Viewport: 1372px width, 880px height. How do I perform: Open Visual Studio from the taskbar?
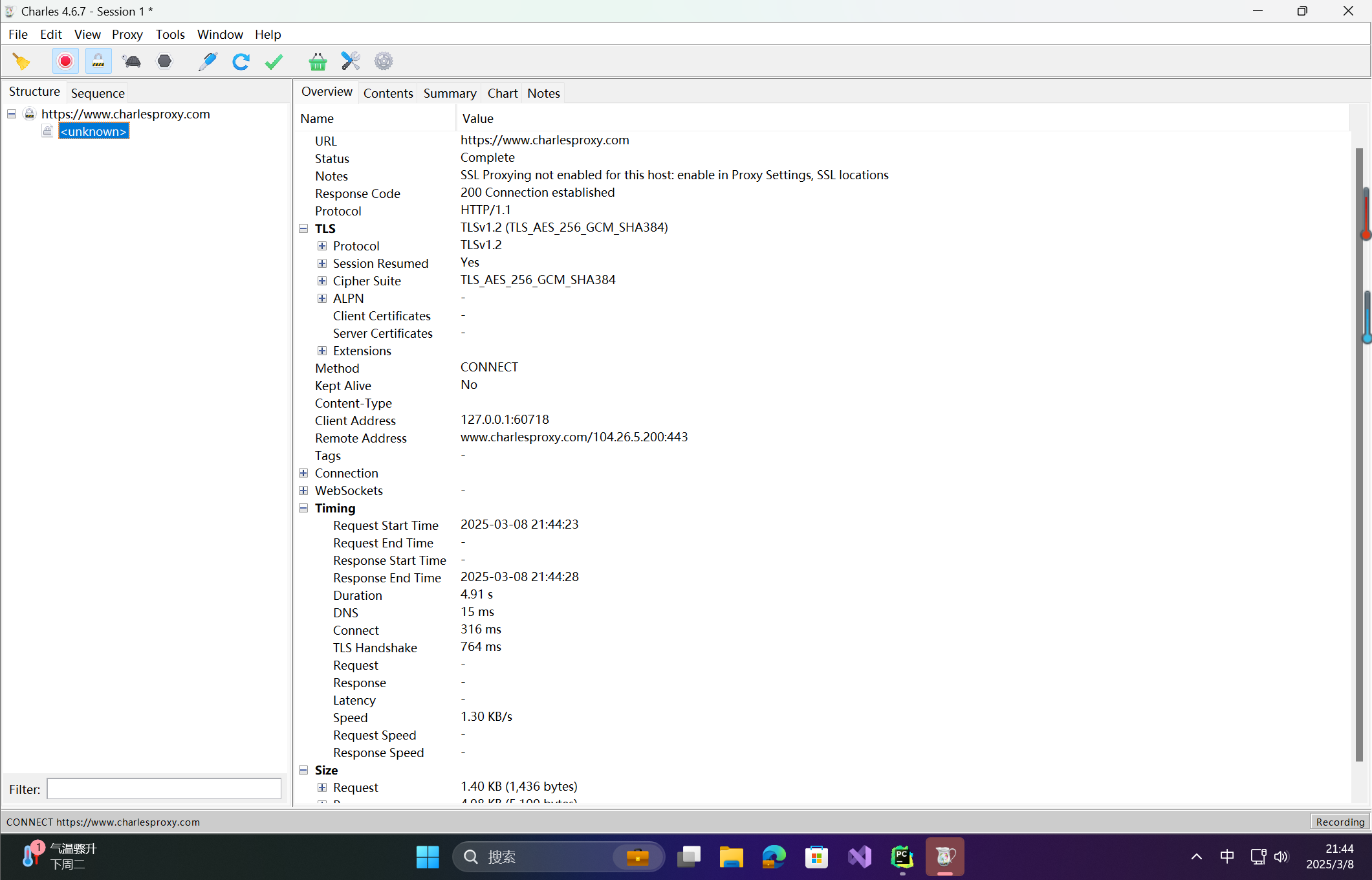[x=860, y=857]
